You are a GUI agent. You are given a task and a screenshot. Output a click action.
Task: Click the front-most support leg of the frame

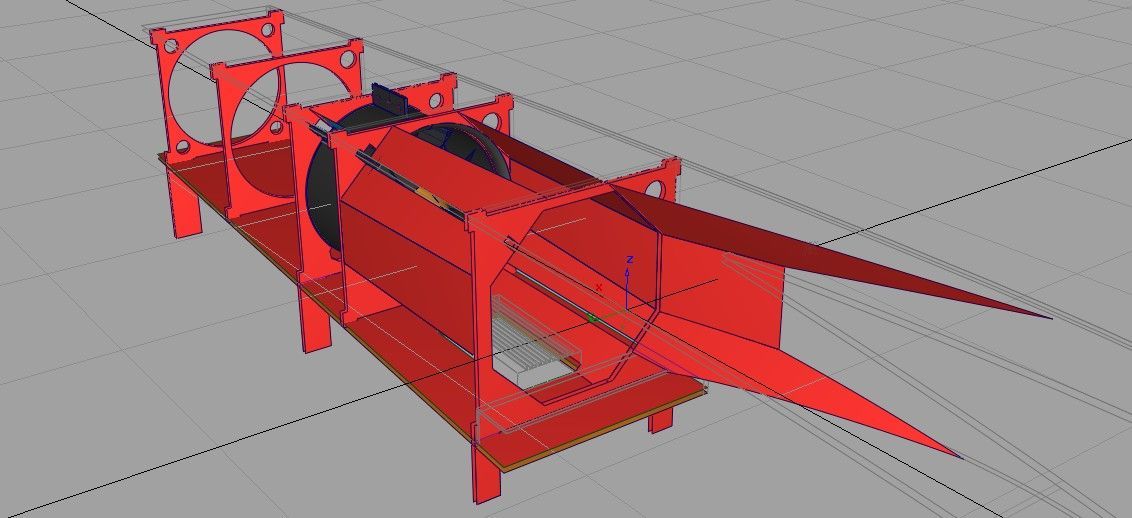[x=486, y=470]
